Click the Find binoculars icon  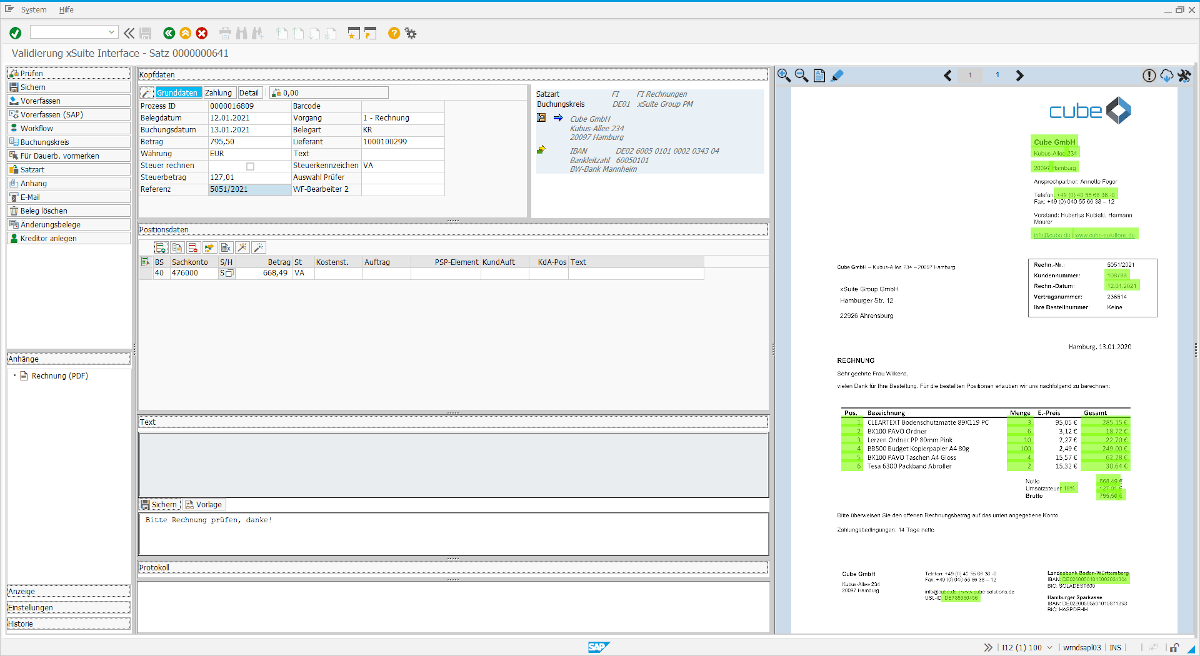[241, 33]
